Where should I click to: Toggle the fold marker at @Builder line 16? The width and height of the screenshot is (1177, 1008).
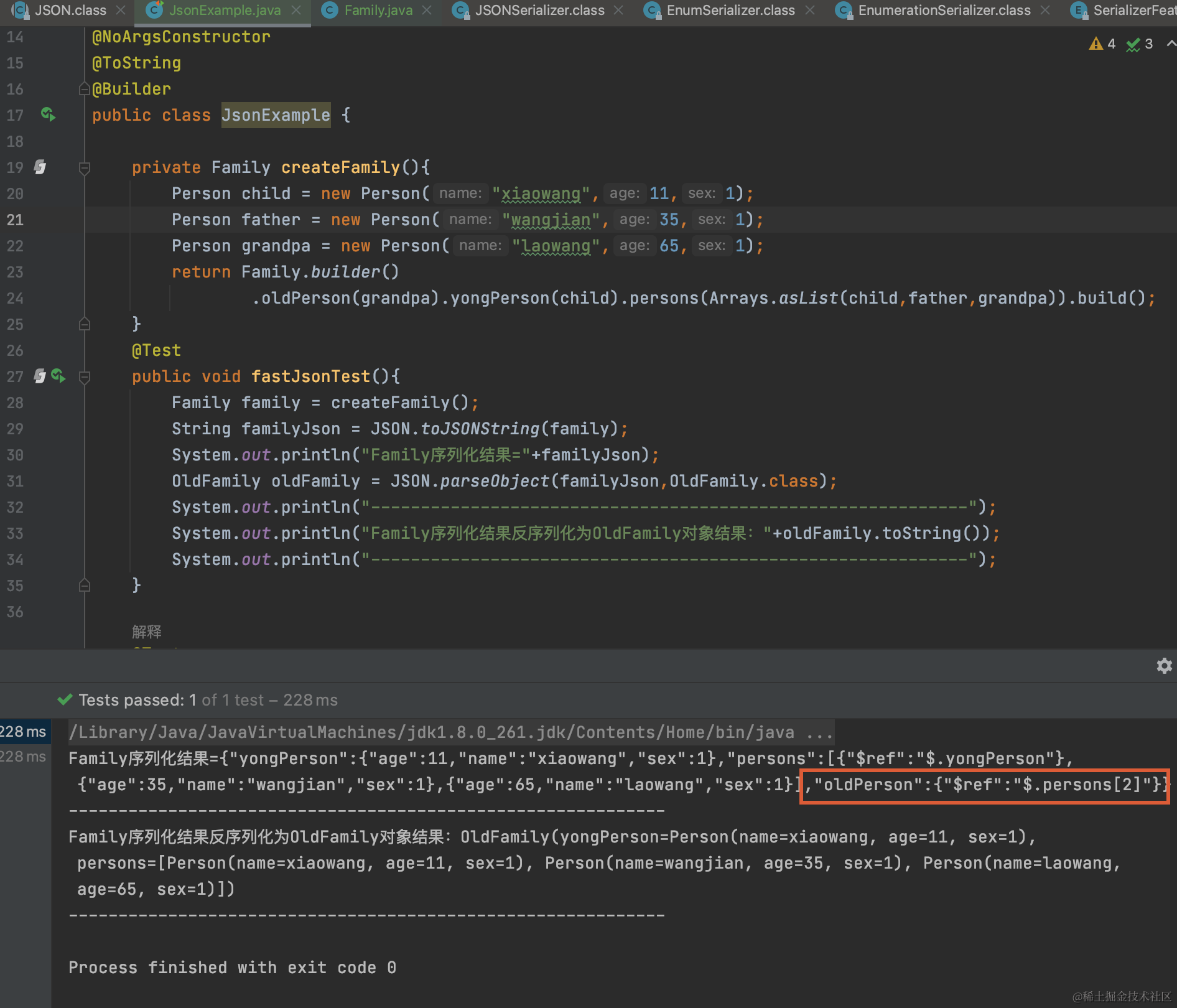pos(85,89)
